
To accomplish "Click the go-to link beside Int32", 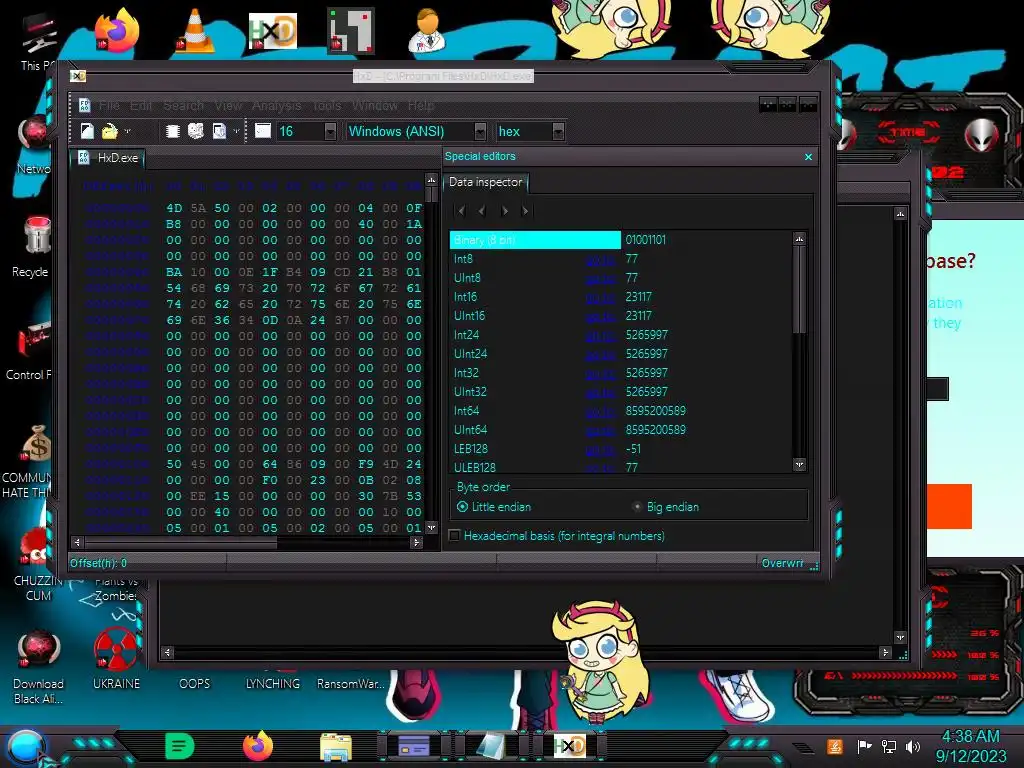I will click(x=600, y=373).
